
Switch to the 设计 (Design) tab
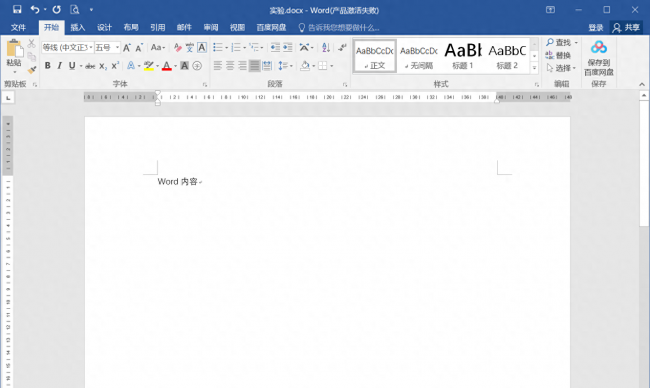[104, 27]
